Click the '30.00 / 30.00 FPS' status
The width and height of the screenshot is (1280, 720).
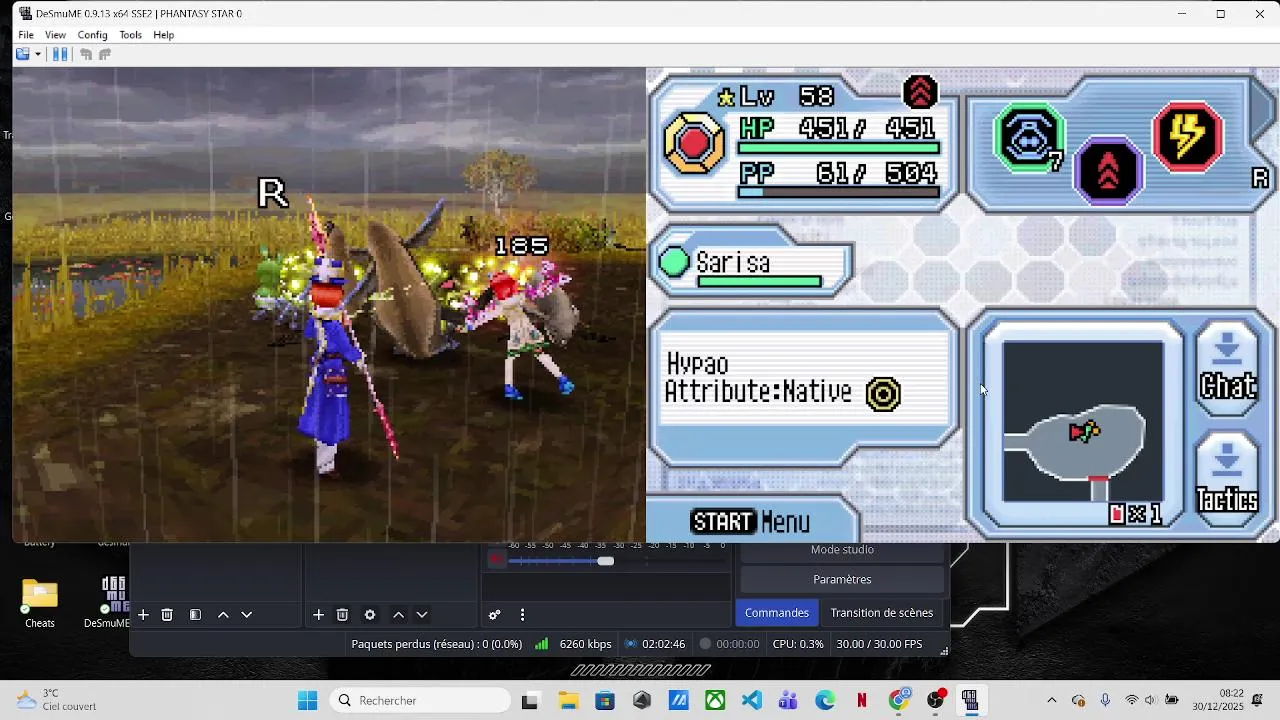(879, 644)
